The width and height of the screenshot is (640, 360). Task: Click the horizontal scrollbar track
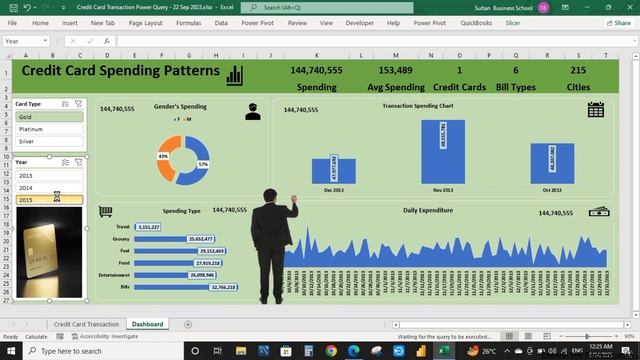(511, 324)
